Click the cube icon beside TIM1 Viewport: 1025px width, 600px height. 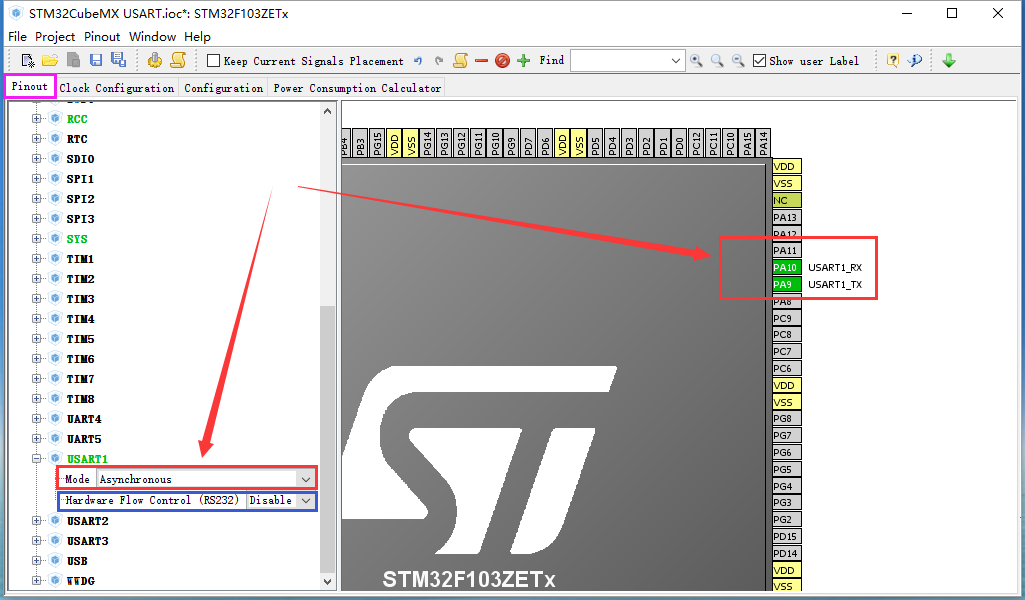tap(56, 258)
